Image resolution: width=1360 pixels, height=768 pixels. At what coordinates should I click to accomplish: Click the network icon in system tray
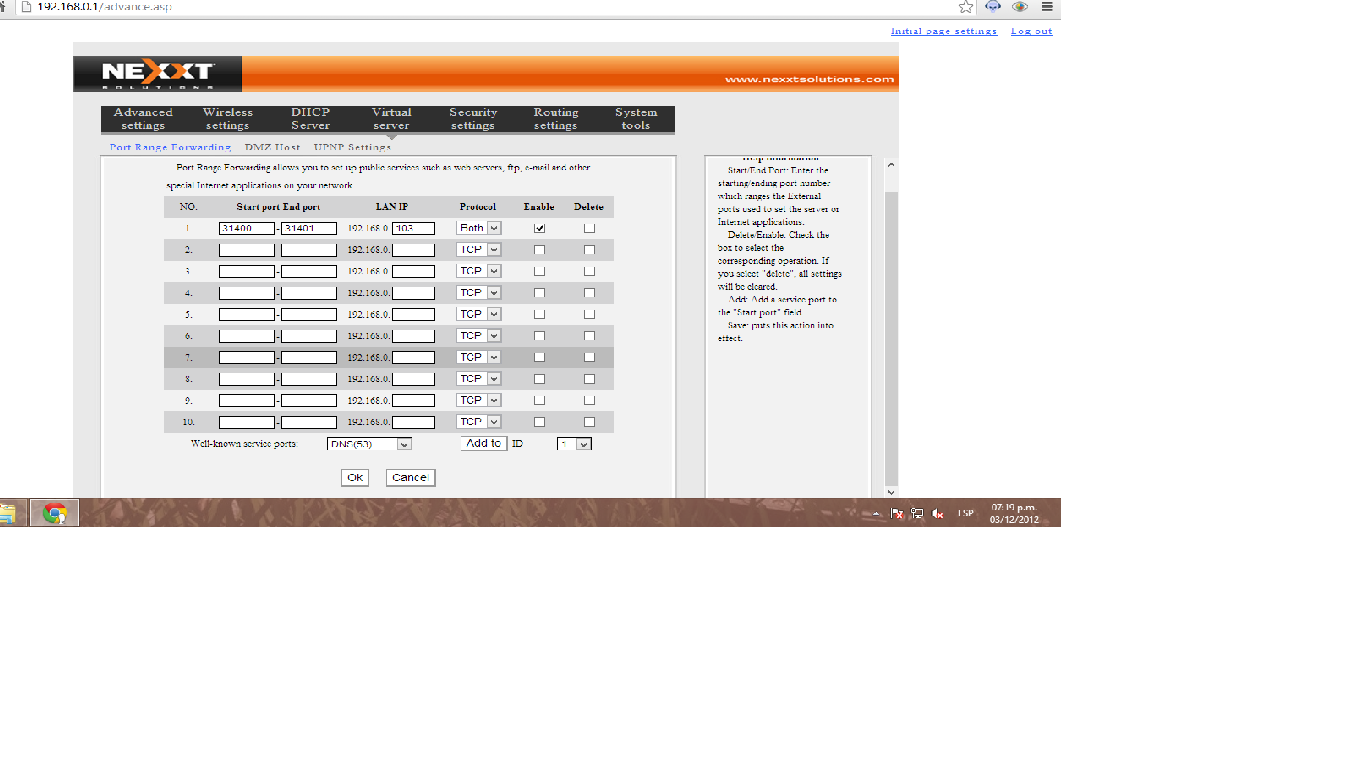[x=917, y=513]
